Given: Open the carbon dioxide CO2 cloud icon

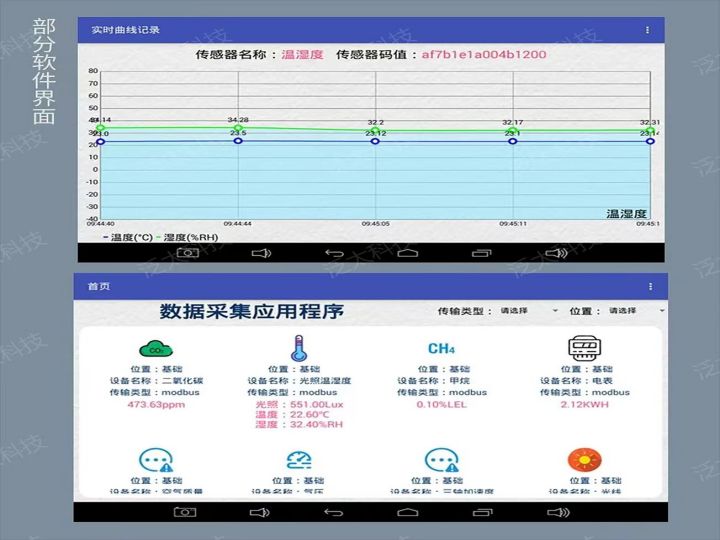Looking at the screenshot, I should tap(155, 349).
